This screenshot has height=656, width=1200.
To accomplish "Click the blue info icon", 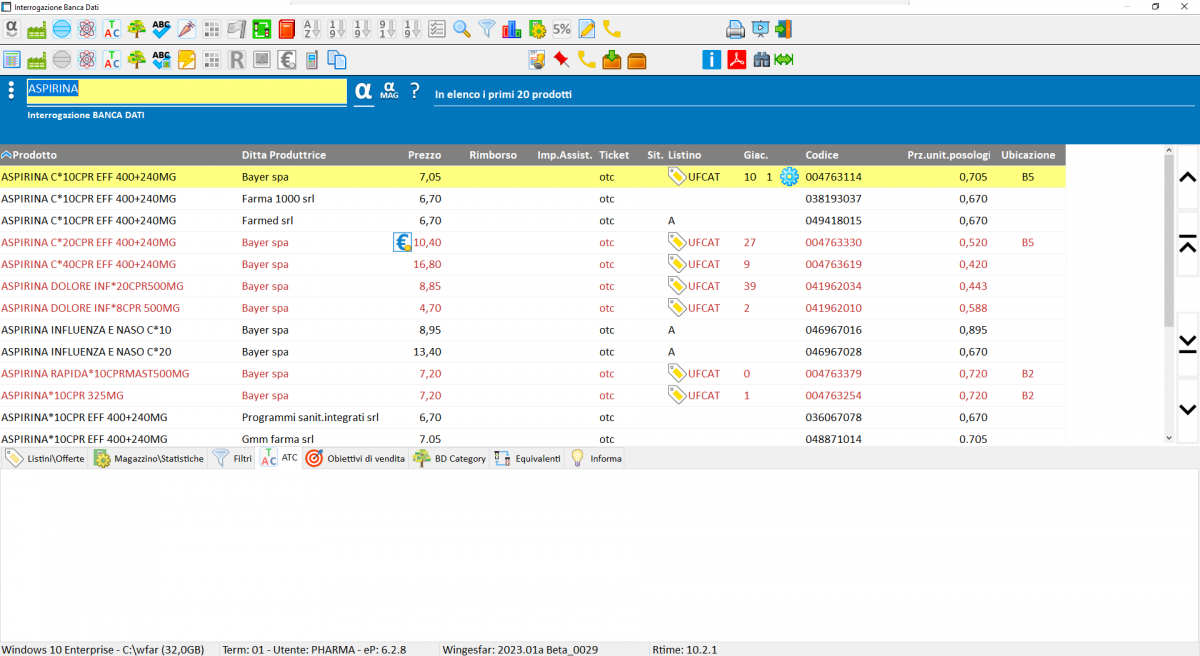I will (x=711, y=60).
